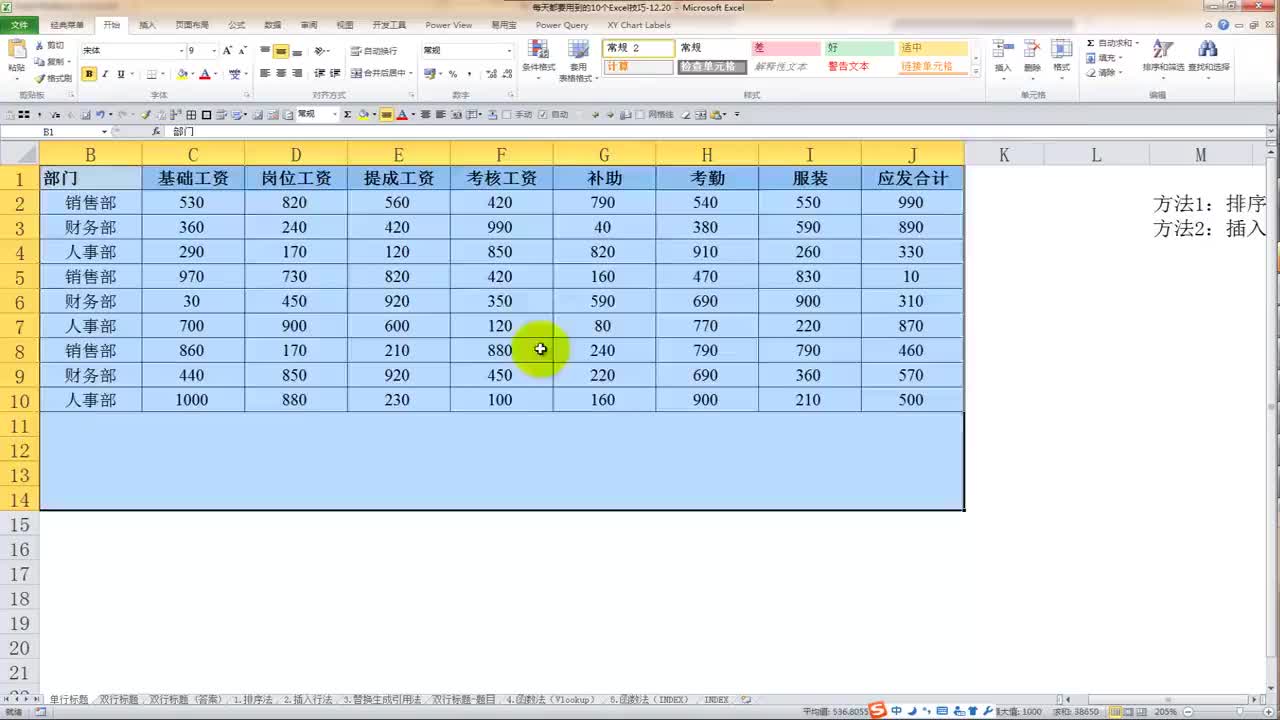The width and height of the screenshot is (1280, 720).
Task: Toggle Wrap Text (自动换行)
Action: pos(373,51)
